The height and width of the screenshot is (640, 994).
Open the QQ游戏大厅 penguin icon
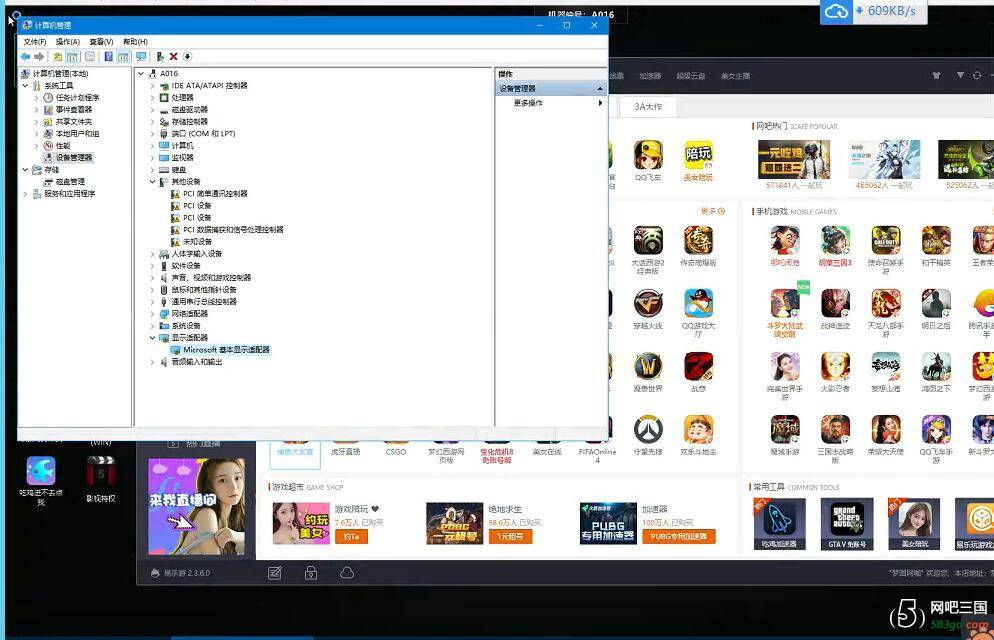click(698, 304)
